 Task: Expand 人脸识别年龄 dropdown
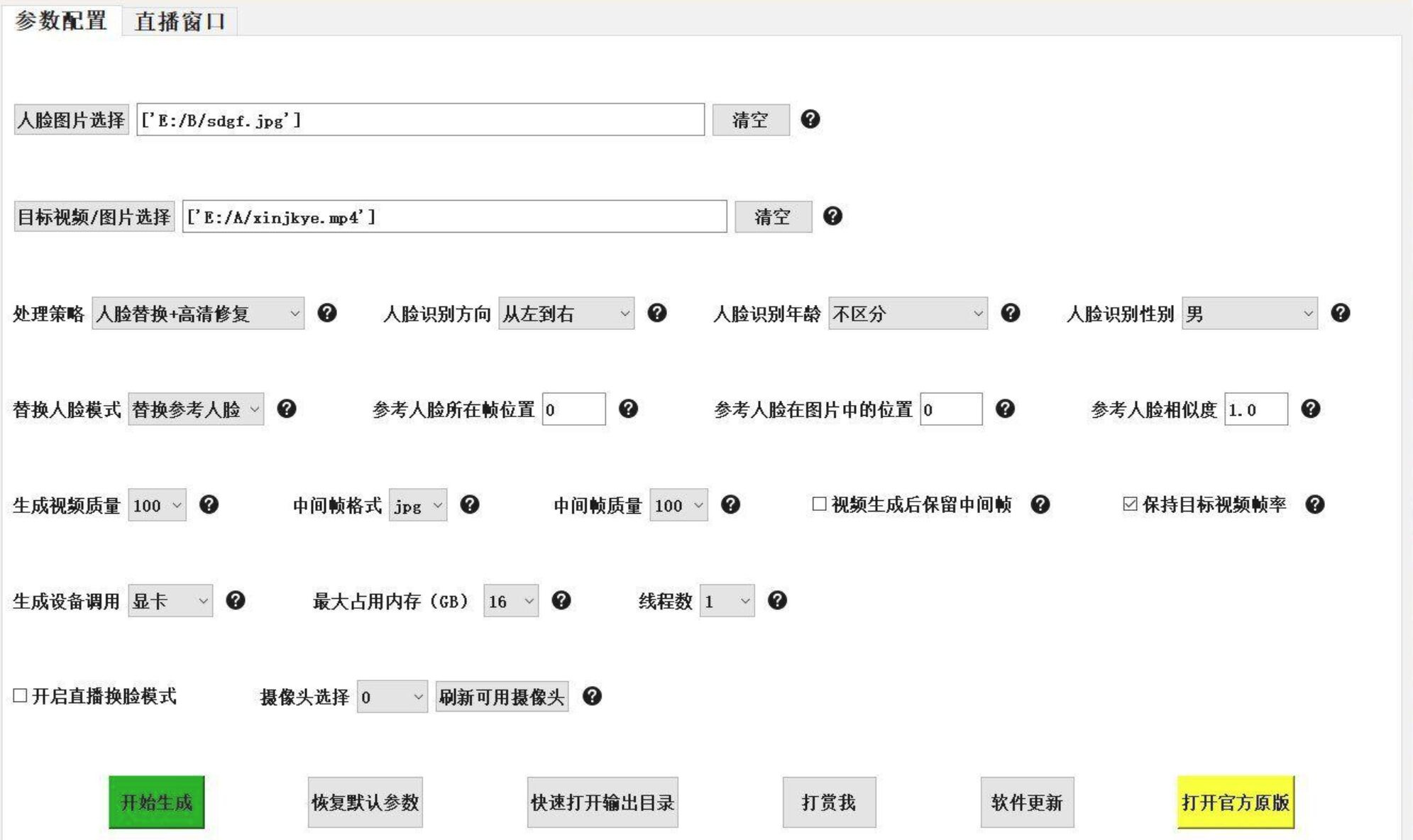[908, 314]
